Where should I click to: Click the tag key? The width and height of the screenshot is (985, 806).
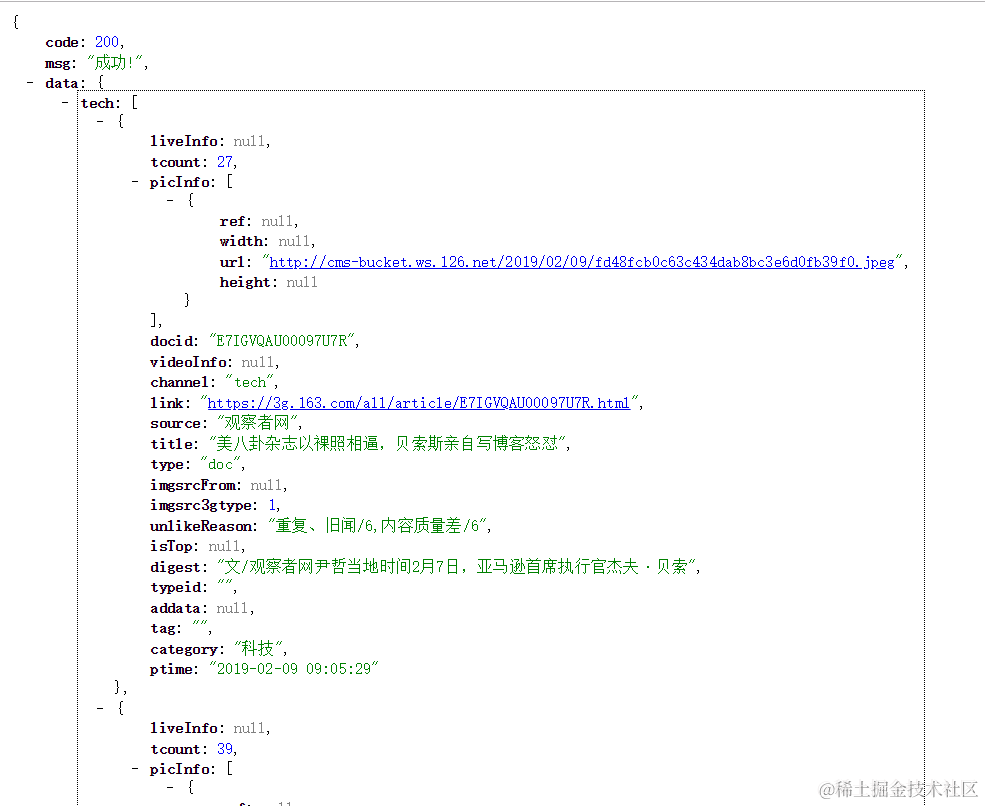(x=162, y=629)
